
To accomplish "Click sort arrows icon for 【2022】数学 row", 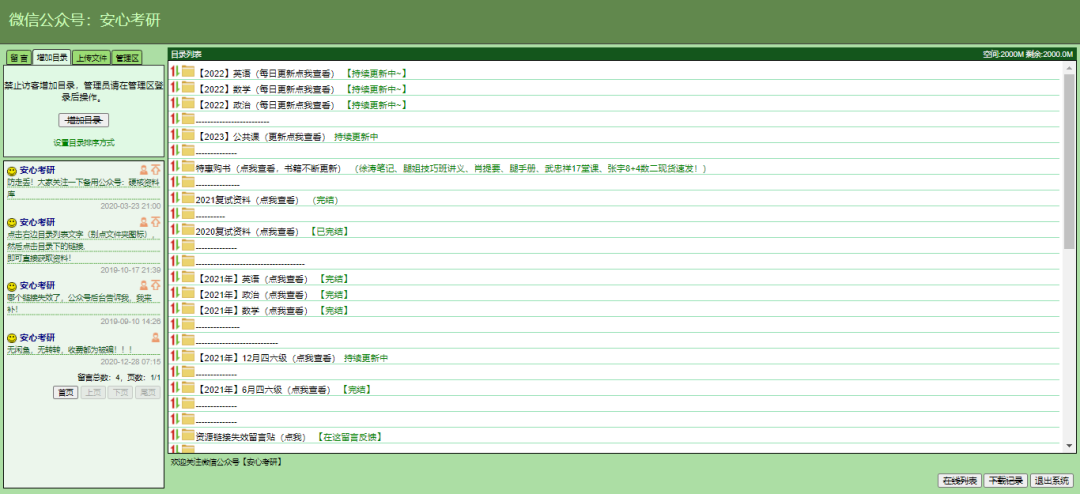I will pyautogui.click(x=175, y=88).
